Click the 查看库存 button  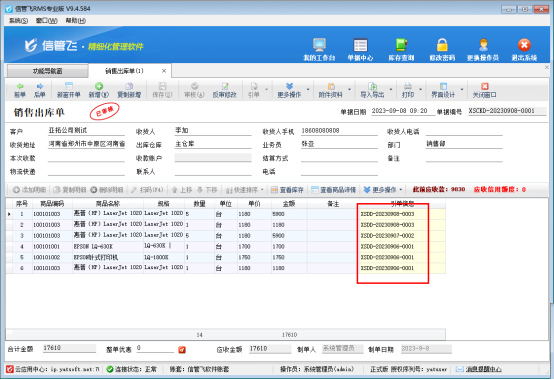pyautogui.click(x=287, y=190)
